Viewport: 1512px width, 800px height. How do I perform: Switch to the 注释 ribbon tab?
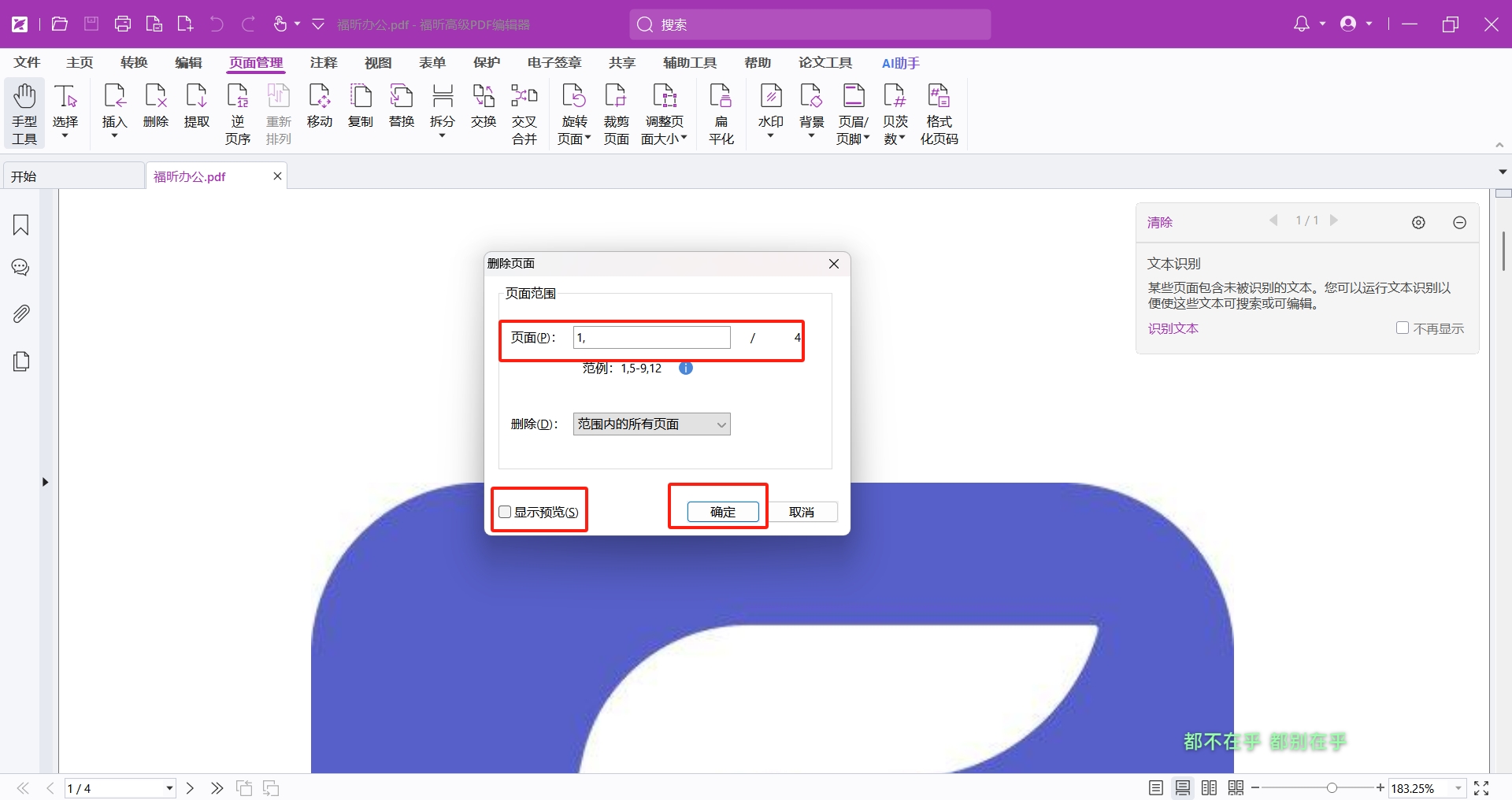pos(323,63)
